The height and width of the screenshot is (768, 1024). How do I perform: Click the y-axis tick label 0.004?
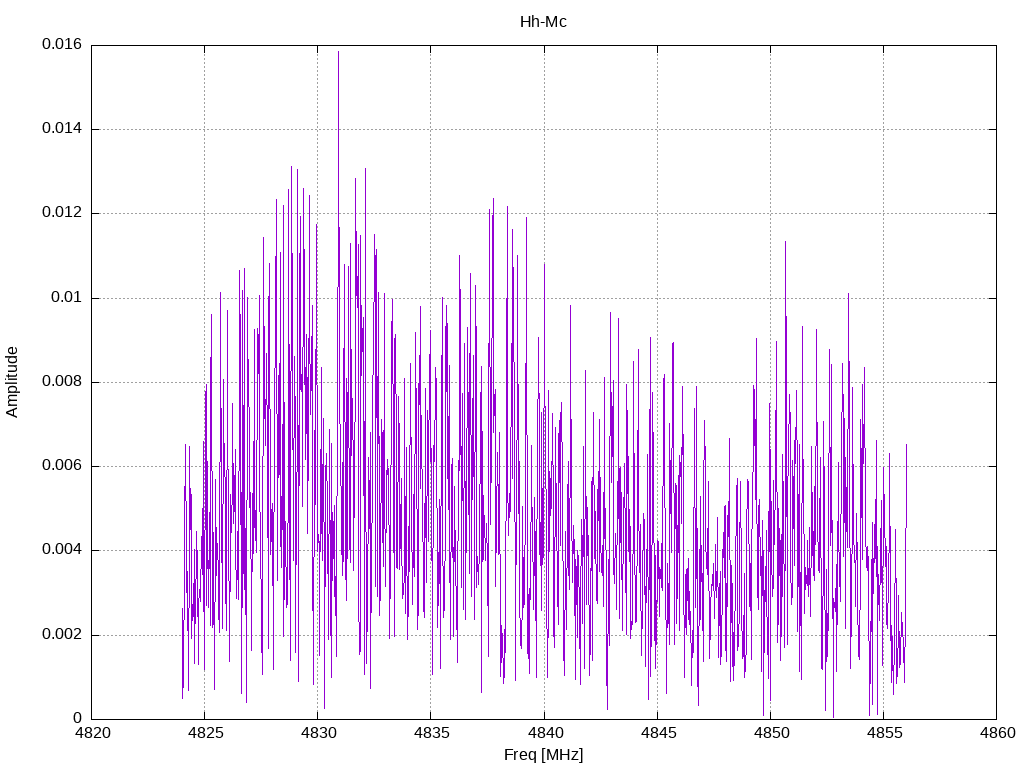62,550
